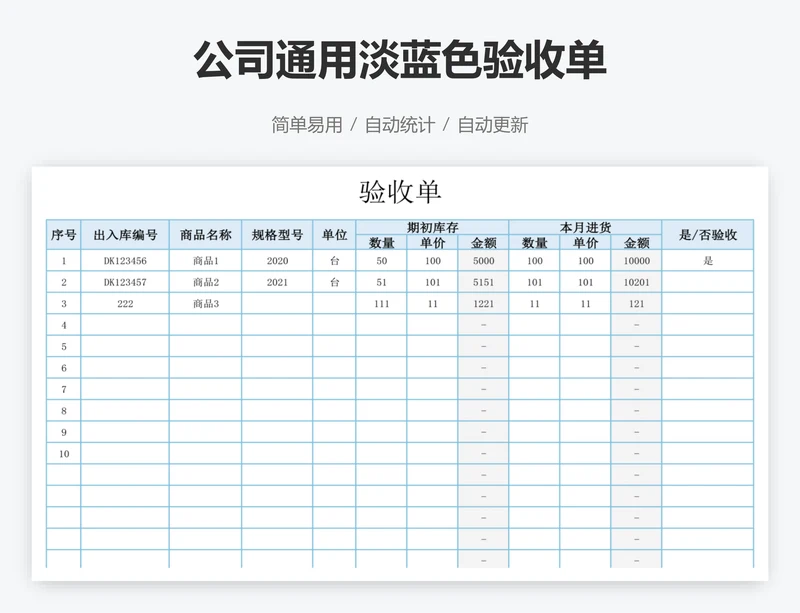Image resolution: width=800 pixels, height=613 pixels.
Task: Select the 公司通用淡蓝色验收单 heading
Action: pos(400,60)
